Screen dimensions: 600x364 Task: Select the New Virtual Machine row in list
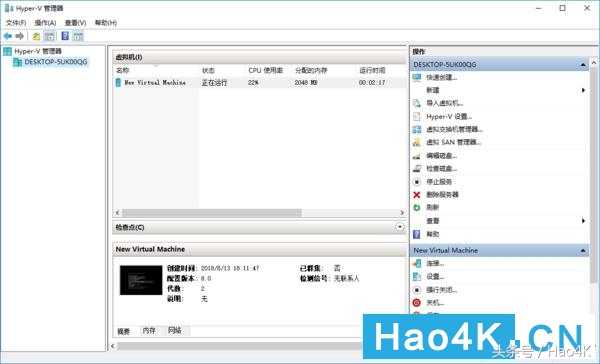[260, 83]
